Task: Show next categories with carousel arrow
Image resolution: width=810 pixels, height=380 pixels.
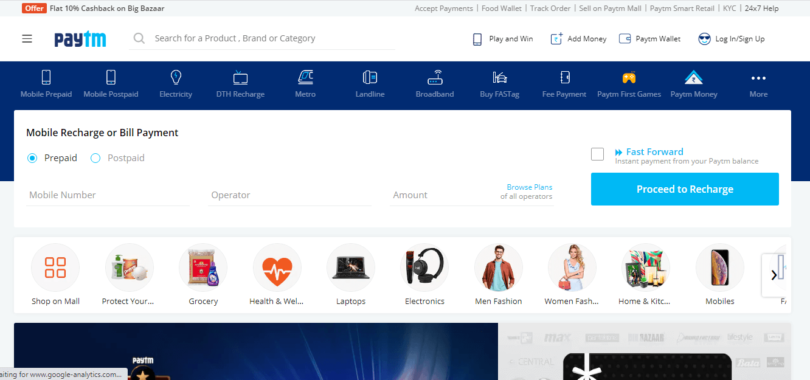Action: coord(773,275)
